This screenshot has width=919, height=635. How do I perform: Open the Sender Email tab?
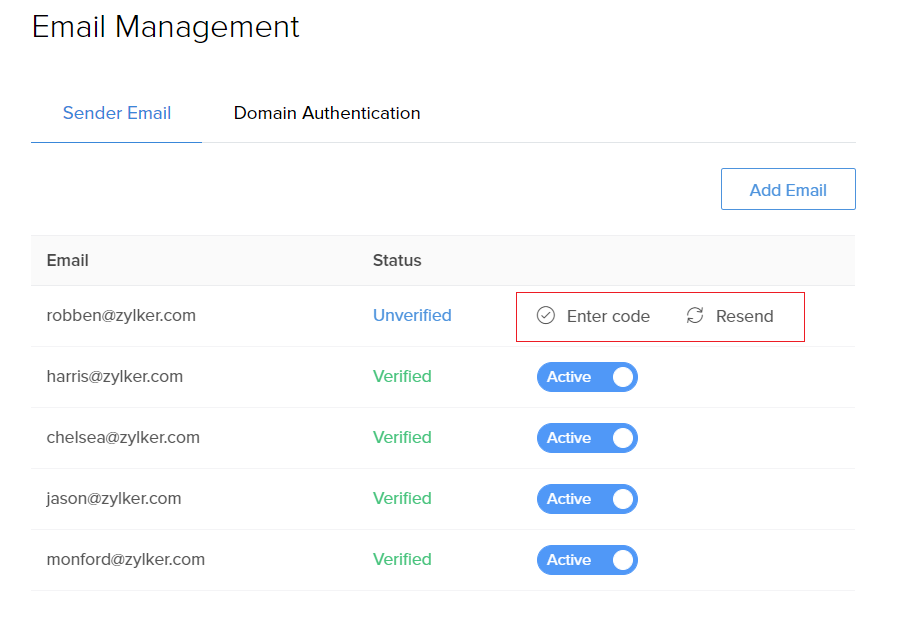point(117,113)
